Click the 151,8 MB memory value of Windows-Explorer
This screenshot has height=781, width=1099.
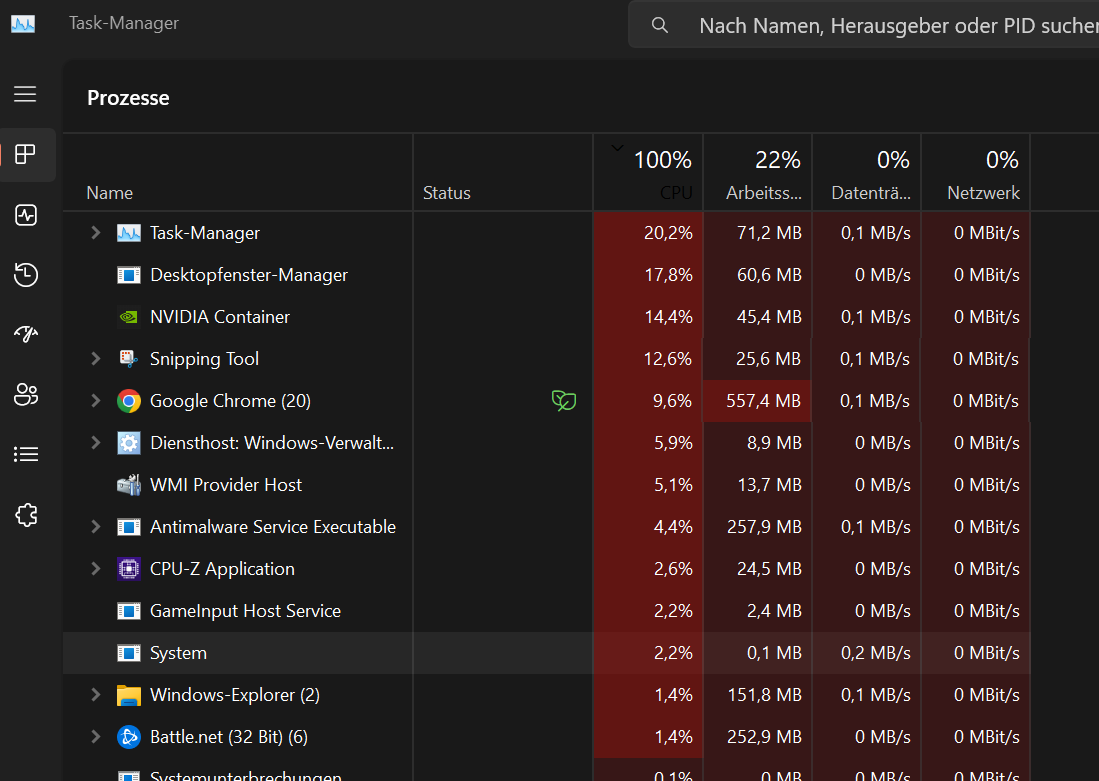(765, 695)
